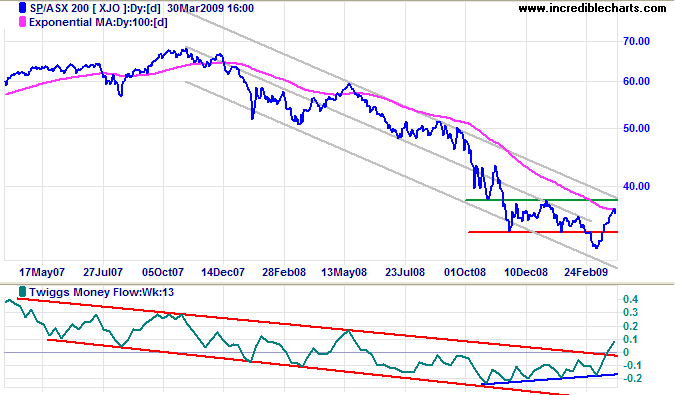The image size is (675, 395).
Task: Click the blue SP/ASX 200 legend swatch
Action: point(22,8)
